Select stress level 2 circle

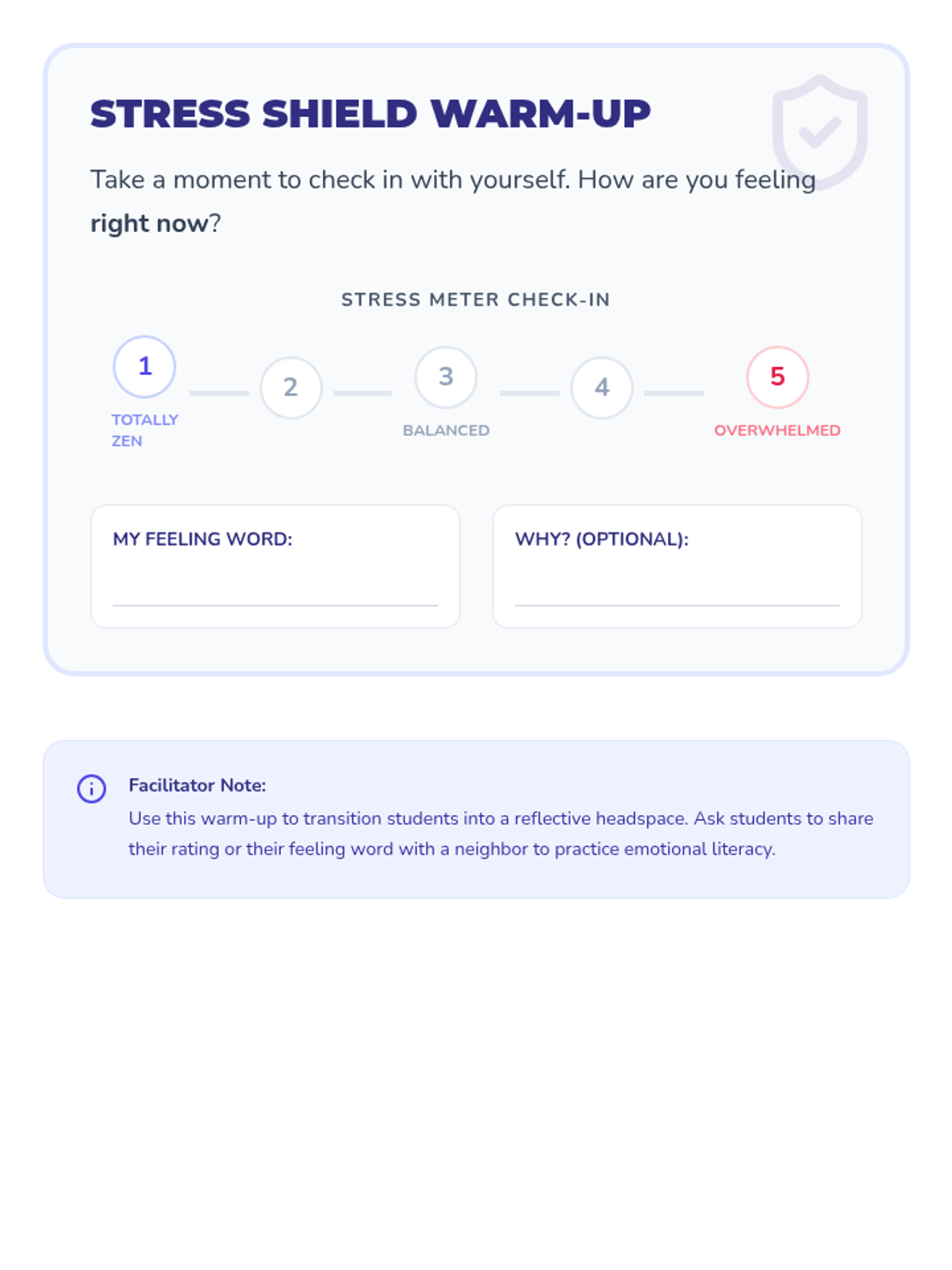[x=291, y=387]
